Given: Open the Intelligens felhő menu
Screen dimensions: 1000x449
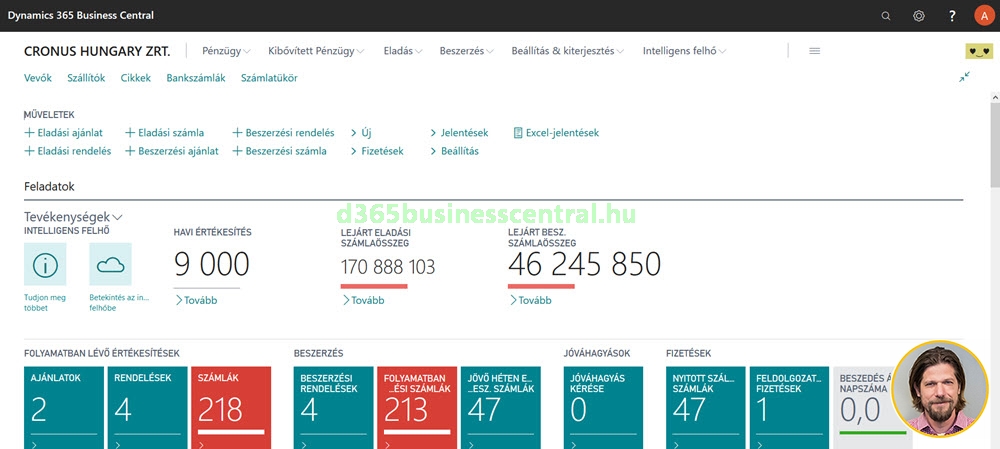Looking at the screenshot, I should pos(684,51).
